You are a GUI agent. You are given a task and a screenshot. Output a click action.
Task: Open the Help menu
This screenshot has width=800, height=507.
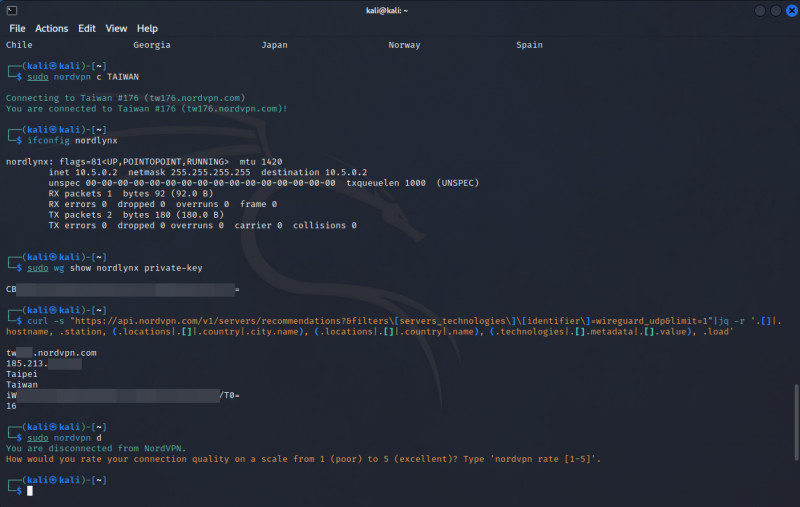(147, 29)
